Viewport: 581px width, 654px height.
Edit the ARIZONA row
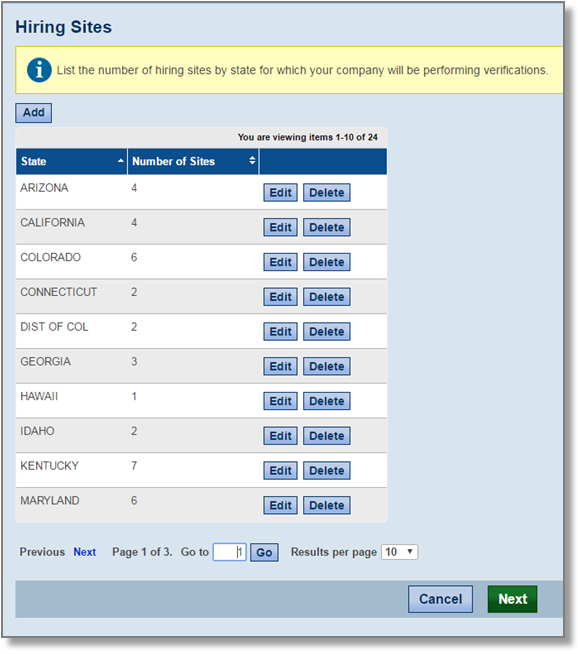[x=280, y=193]
